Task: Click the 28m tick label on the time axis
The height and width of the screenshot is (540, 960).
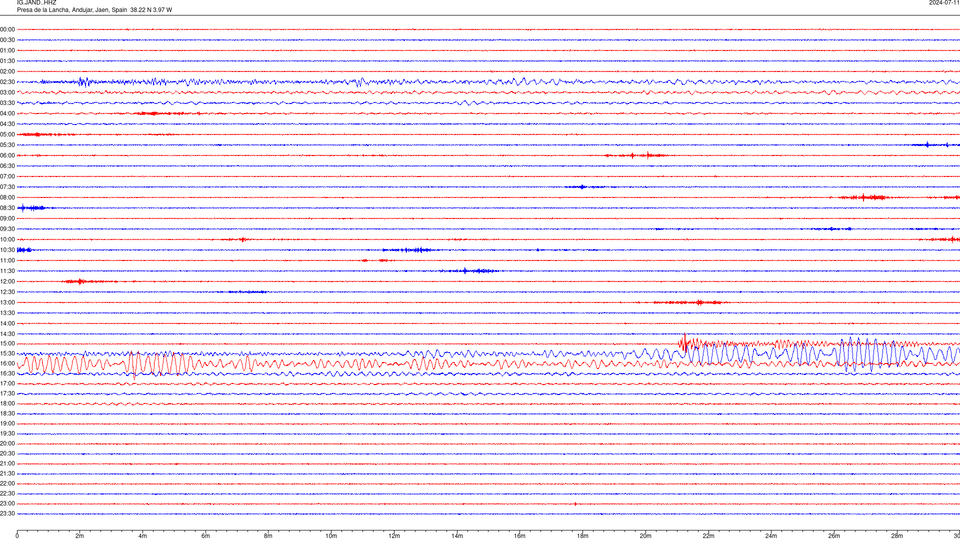Action: (x=897, y=536)
